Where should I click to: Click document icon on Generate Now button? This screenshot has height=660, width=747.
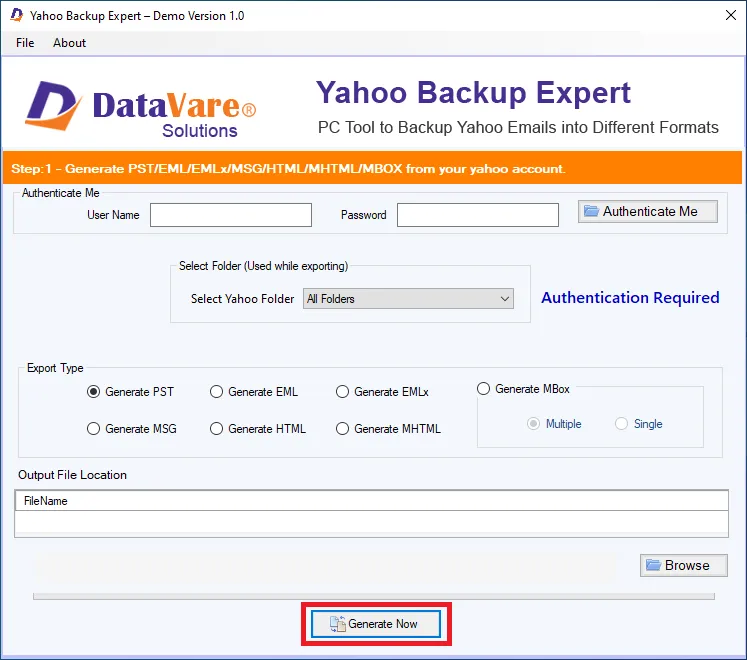(338, 624)
